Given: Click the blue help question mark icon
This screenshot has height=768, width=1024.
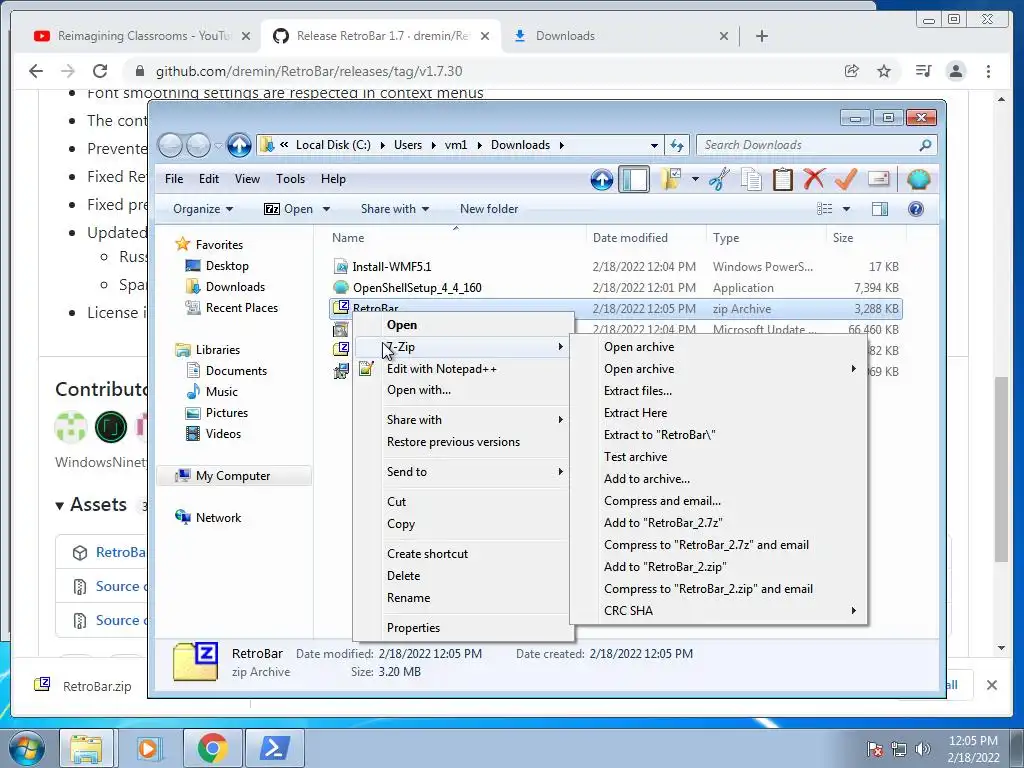Looking at the screenshot, I should click(x=916, y=209).
